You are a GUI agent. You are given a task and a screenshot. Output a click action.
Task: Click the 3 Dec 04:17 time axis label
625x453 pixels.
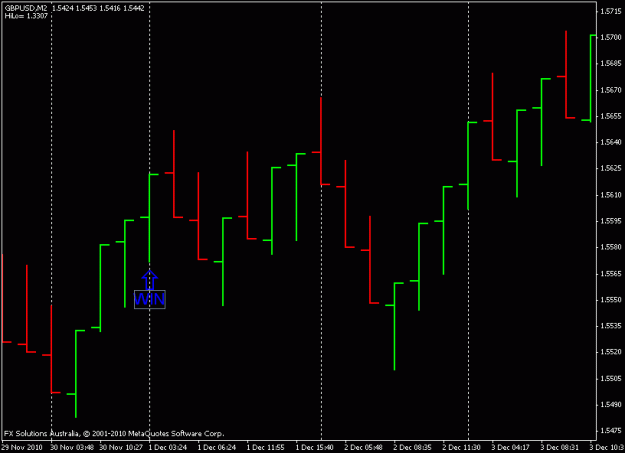coord(511,447)
